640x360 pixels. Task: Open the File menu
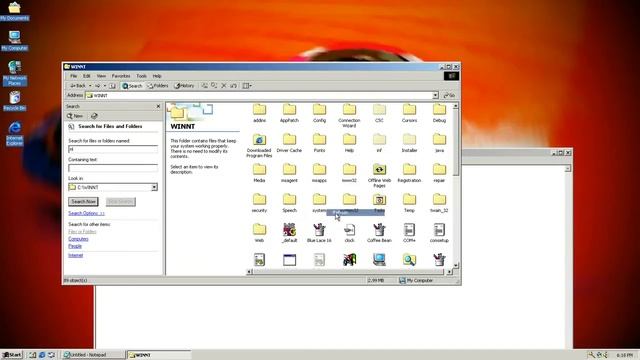tap(73, 76)
